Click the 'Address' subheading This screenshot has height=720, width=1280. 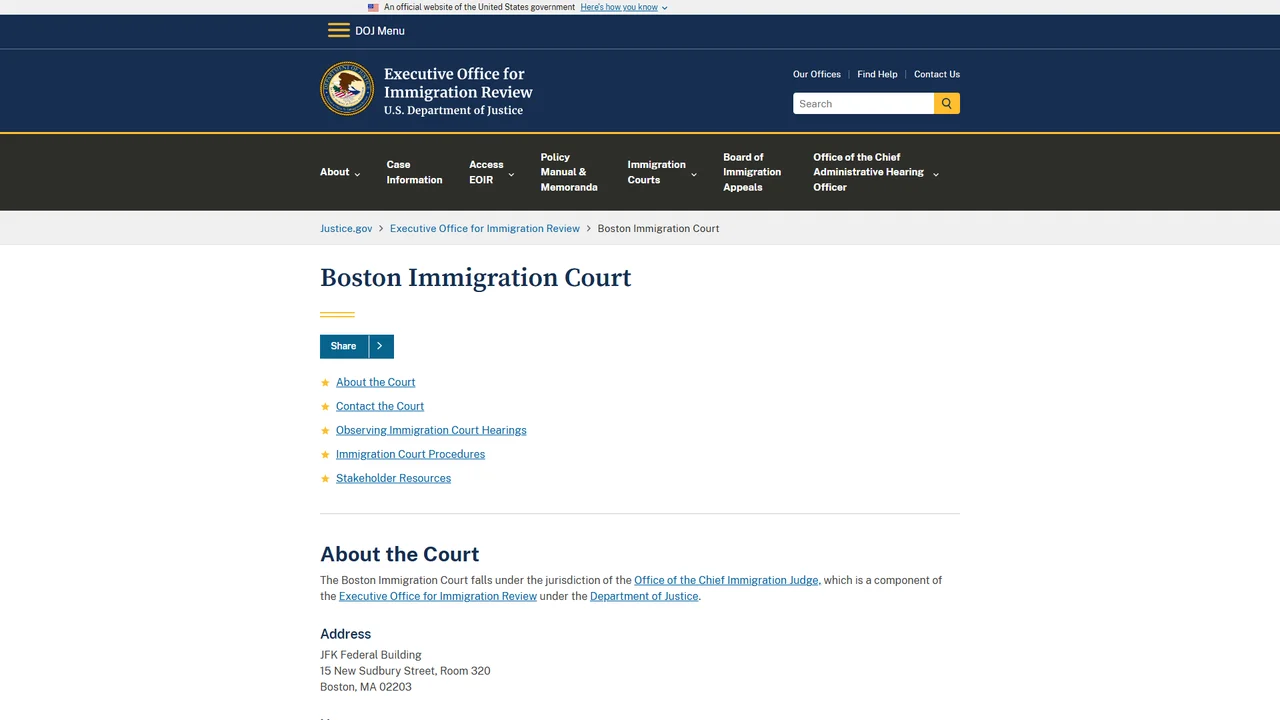pos(345,634)
